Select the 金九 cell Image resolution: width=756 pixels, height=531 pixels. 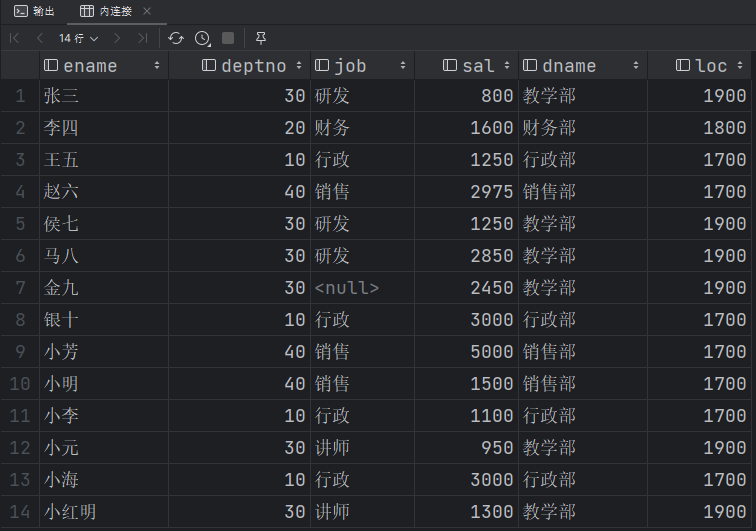click(104, 287)
